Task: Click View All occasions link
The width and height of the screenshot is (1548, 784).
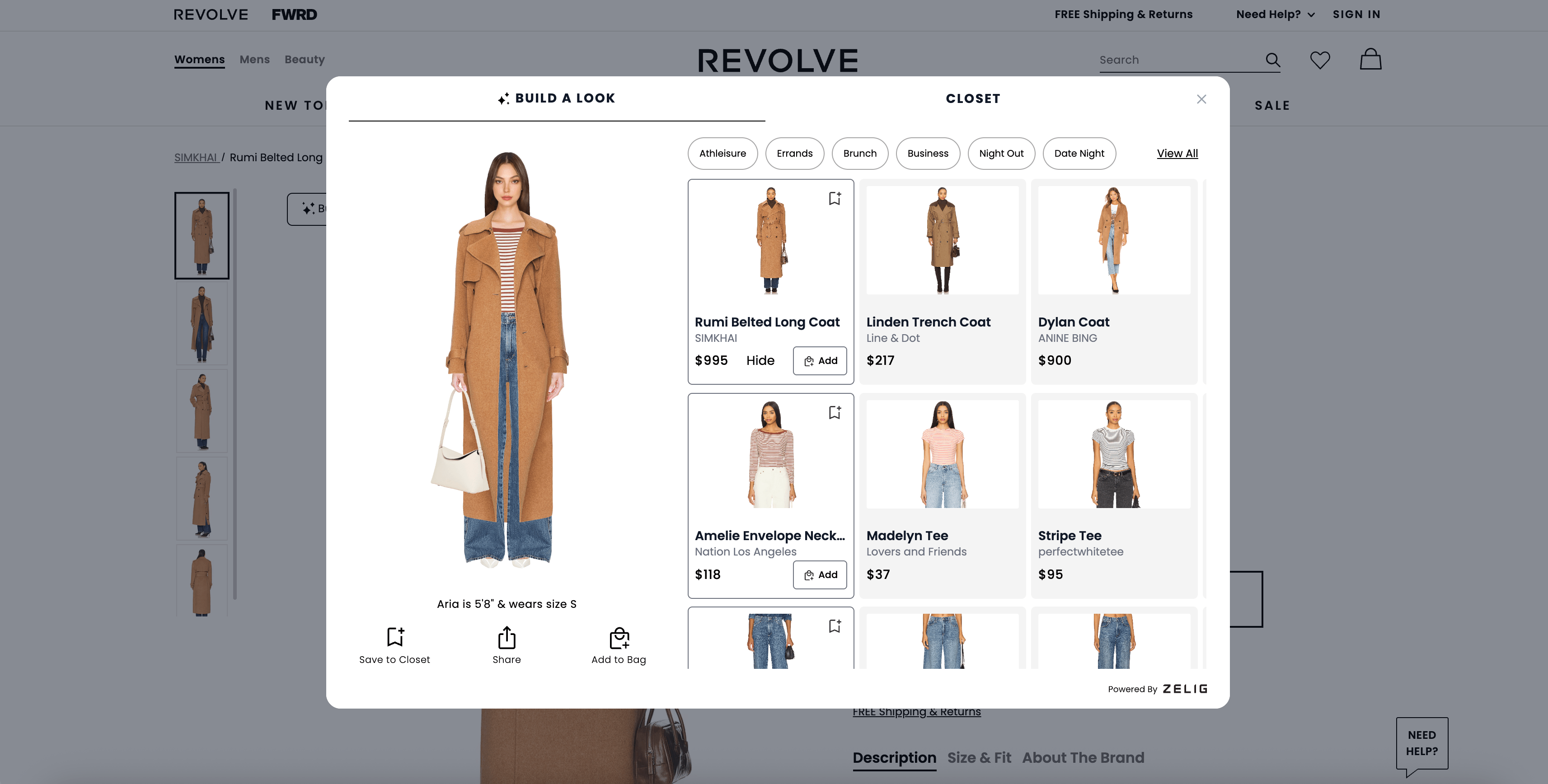Action: click(x=1177, y=153)
